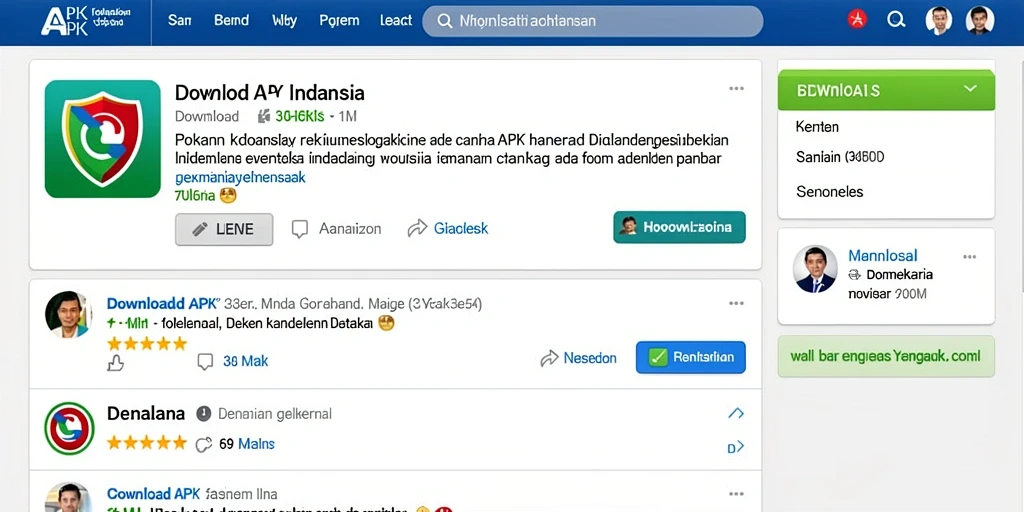Click the 30-l6Kls download count text
The width and height of the screenshot is (1024, 512).
click(300, 117)
